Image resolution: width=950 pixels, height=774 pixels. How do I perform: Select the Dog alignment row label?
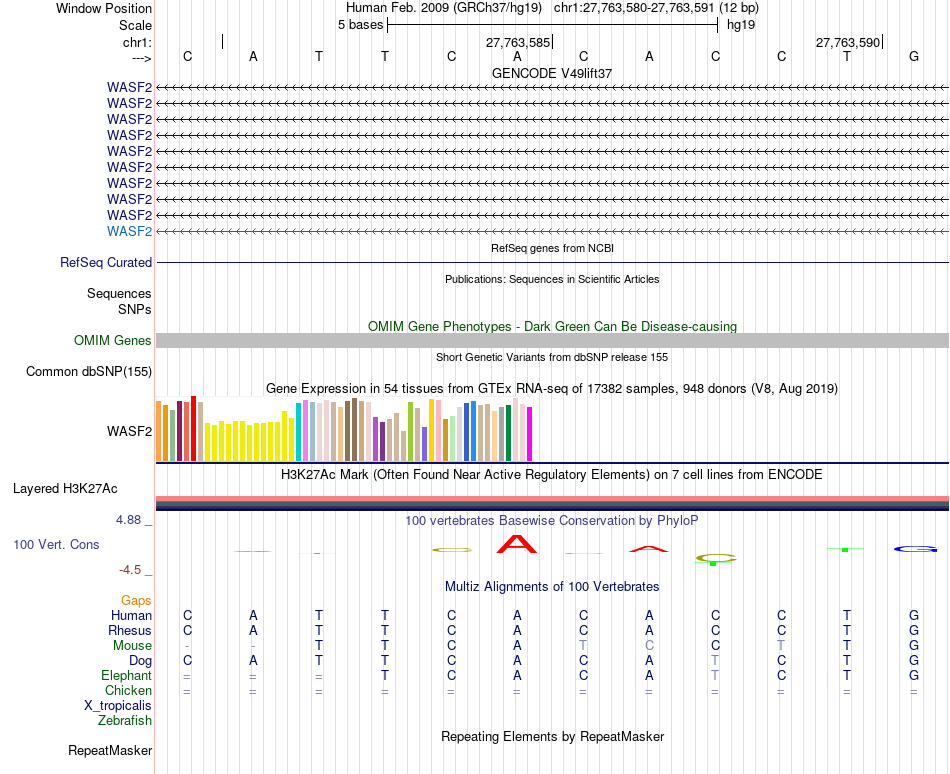tap(141, 661)
